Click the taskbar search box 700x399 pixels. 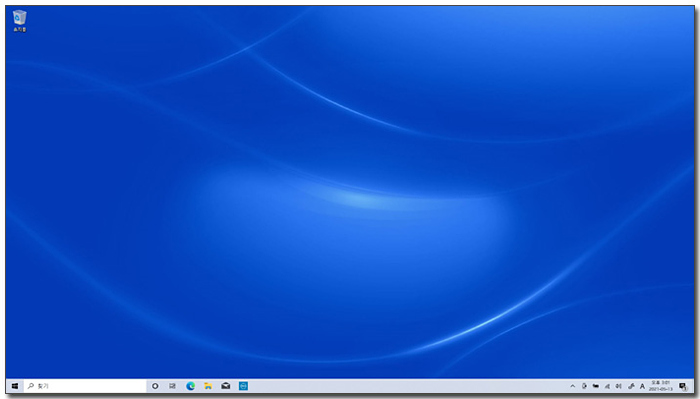tap(85, 386)
